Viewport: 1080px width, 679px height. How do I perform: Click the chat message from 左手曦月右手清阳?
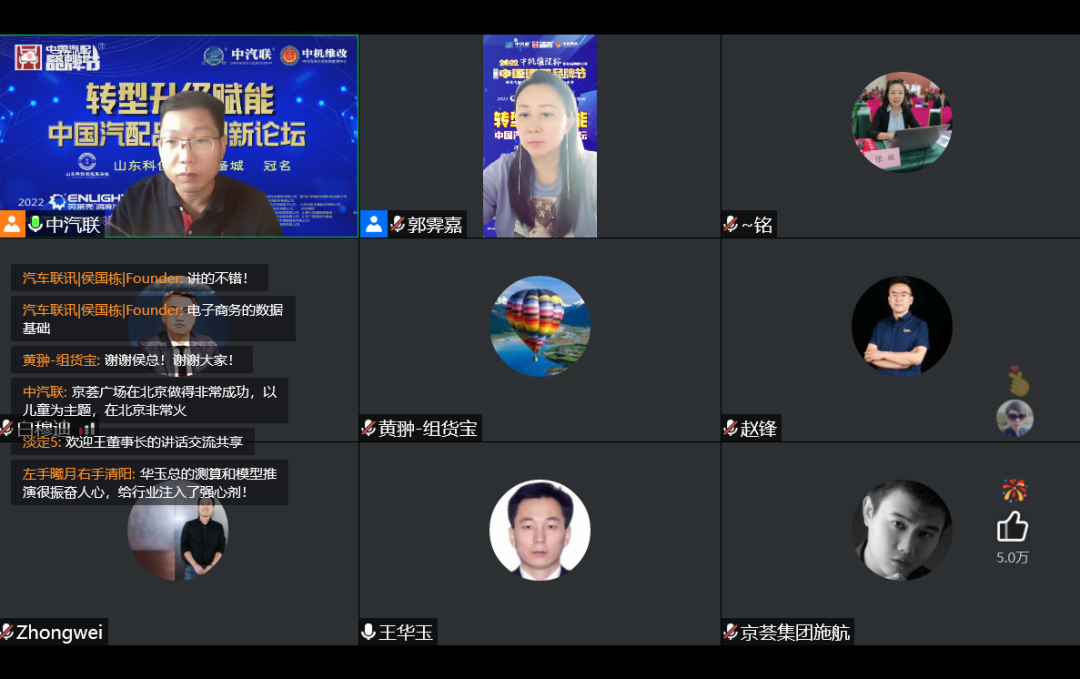[x=150, y=482]
